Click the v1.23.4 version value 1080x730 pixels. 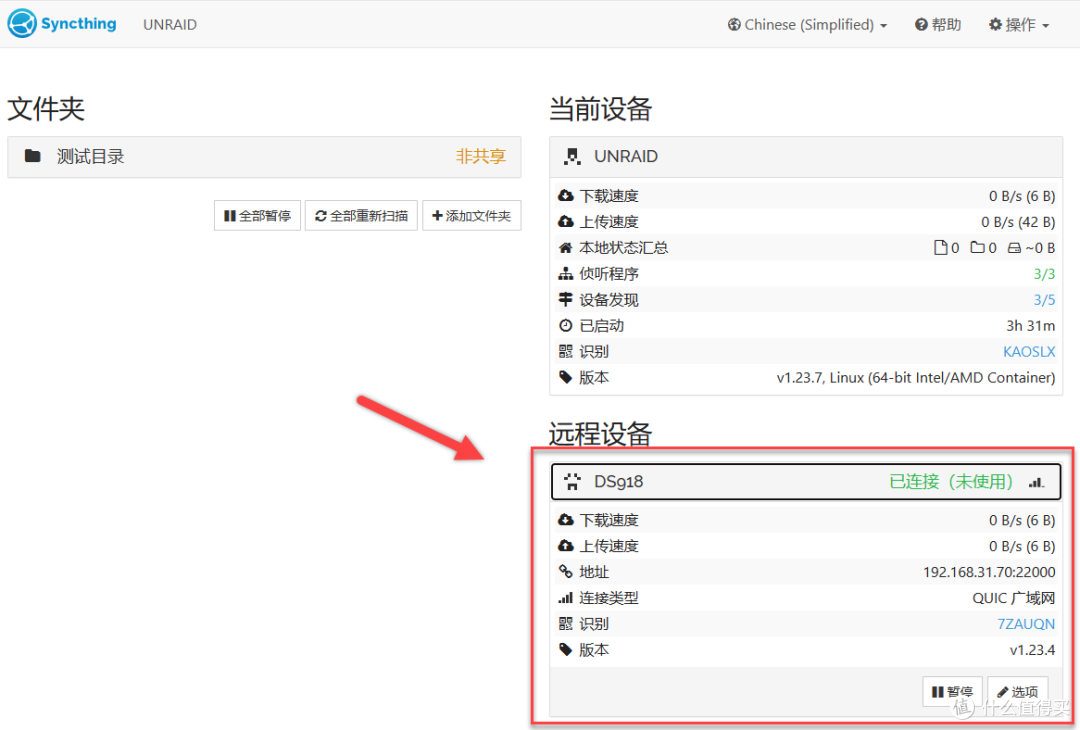[1032, 650]
